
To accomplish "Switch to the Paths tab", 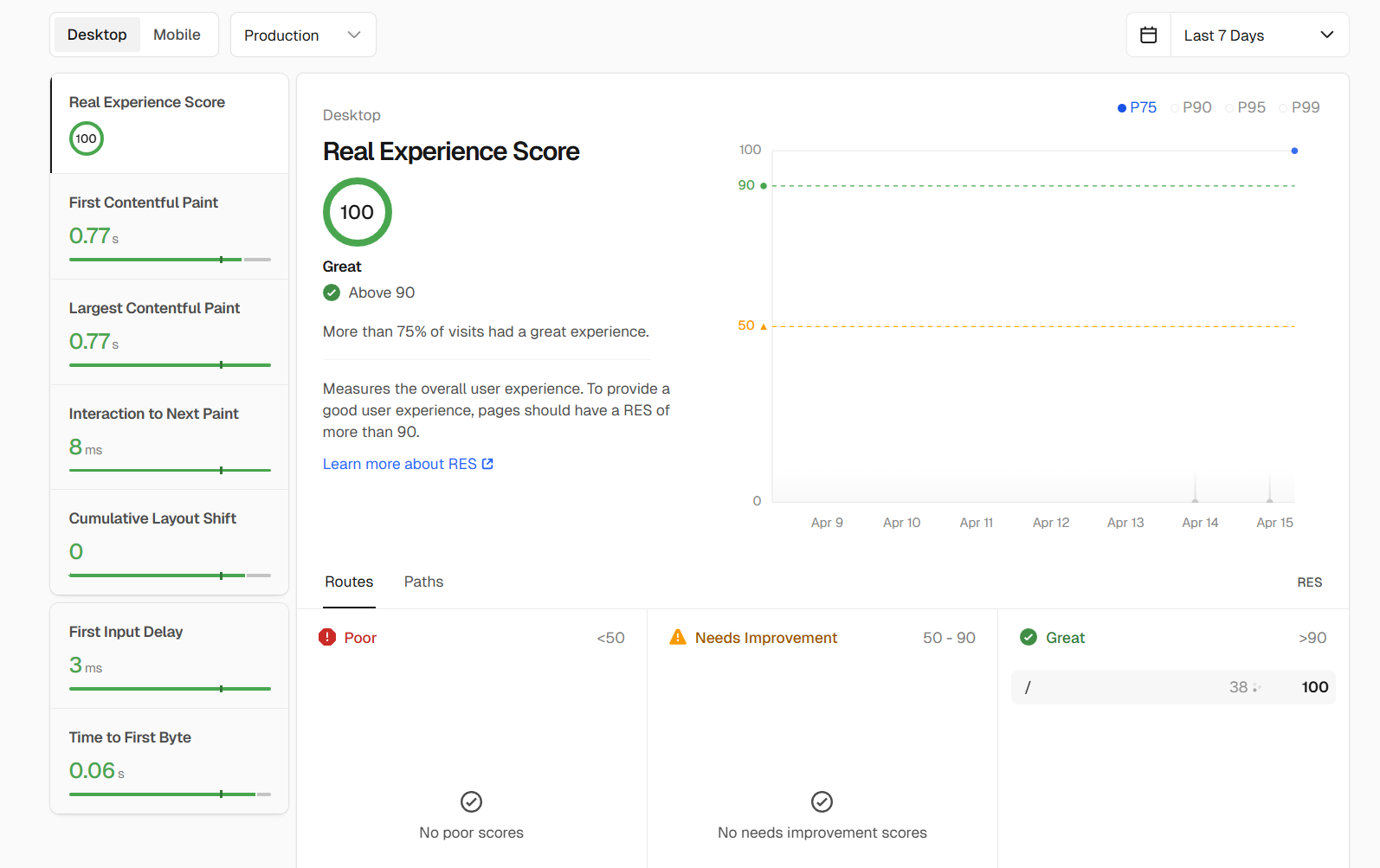I will 423,582.
